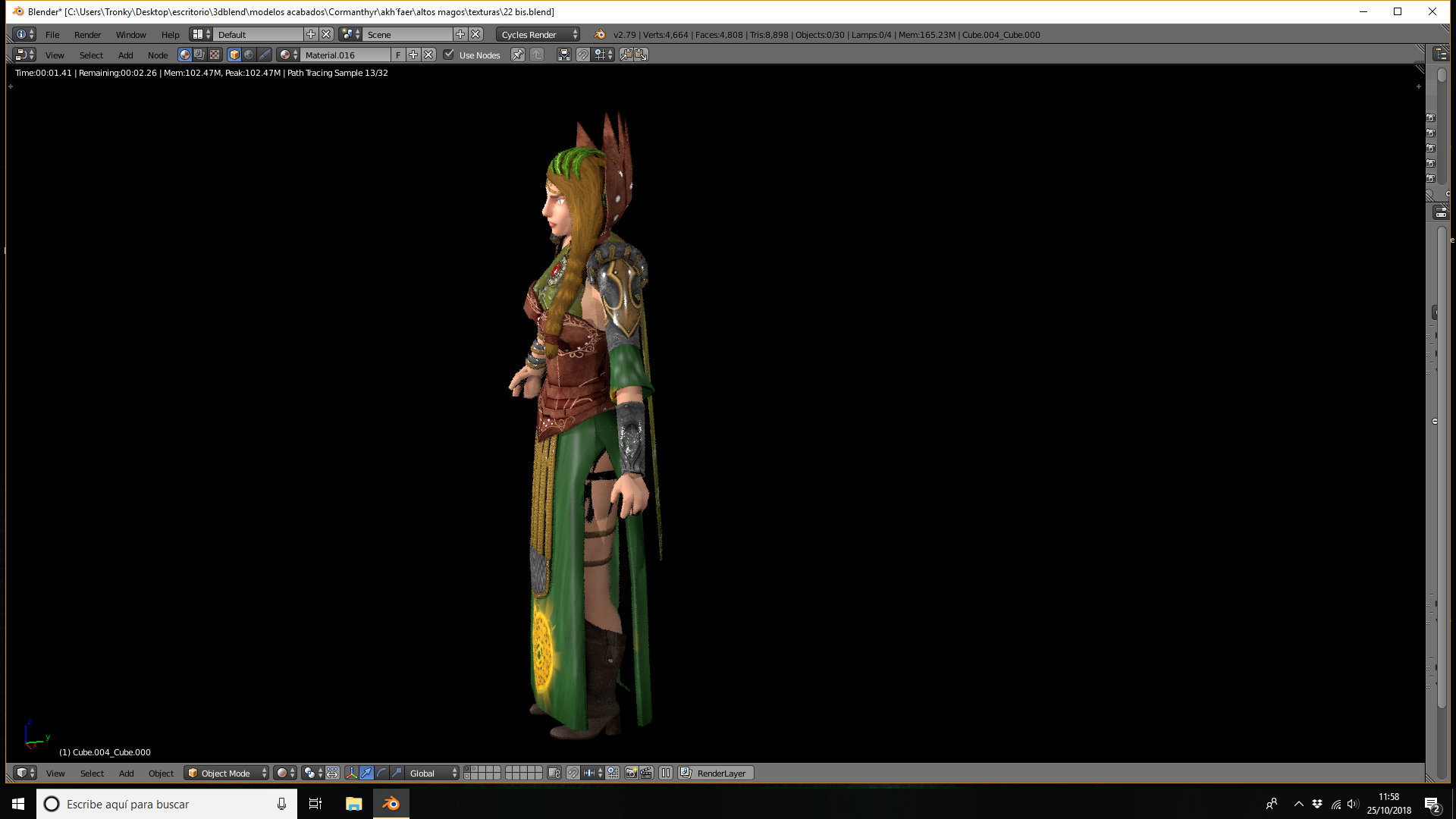The image size is (1456, 819).
Task: Expand the Global orientation dropdown
Action: point(433,773)
